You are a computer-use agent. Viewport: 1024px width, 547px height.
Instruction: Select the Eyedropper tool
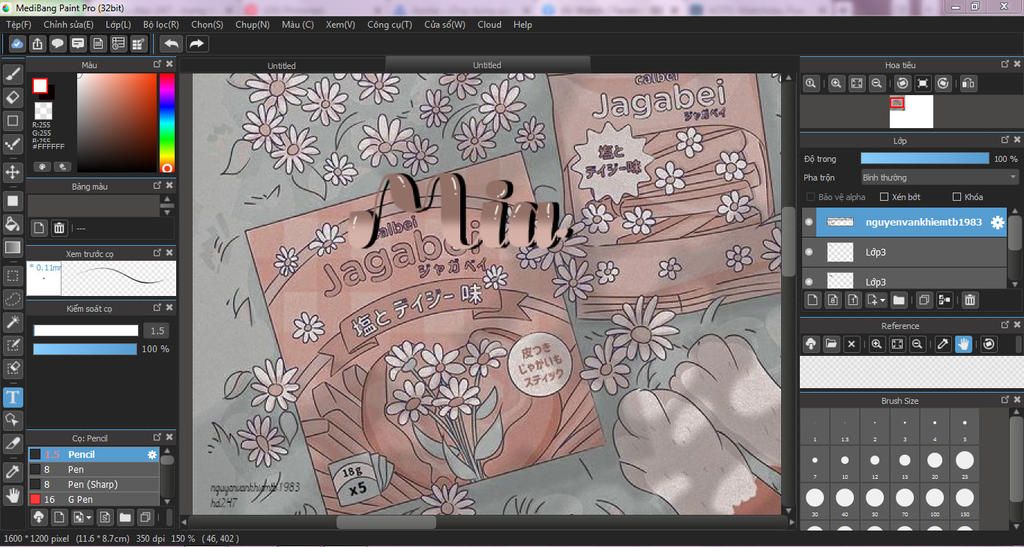tap(13, 472)
